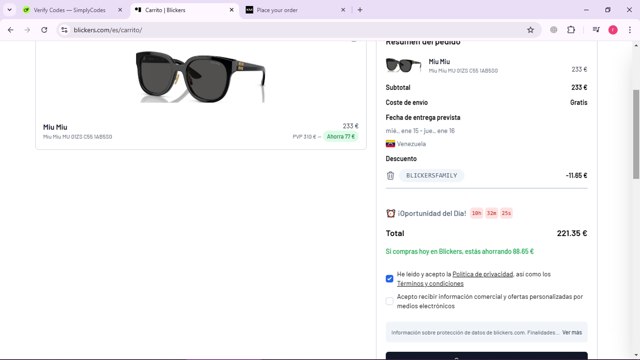
Task: Bookmark this page with star icon
Action: pyautogui.click(x=530, y=30)
